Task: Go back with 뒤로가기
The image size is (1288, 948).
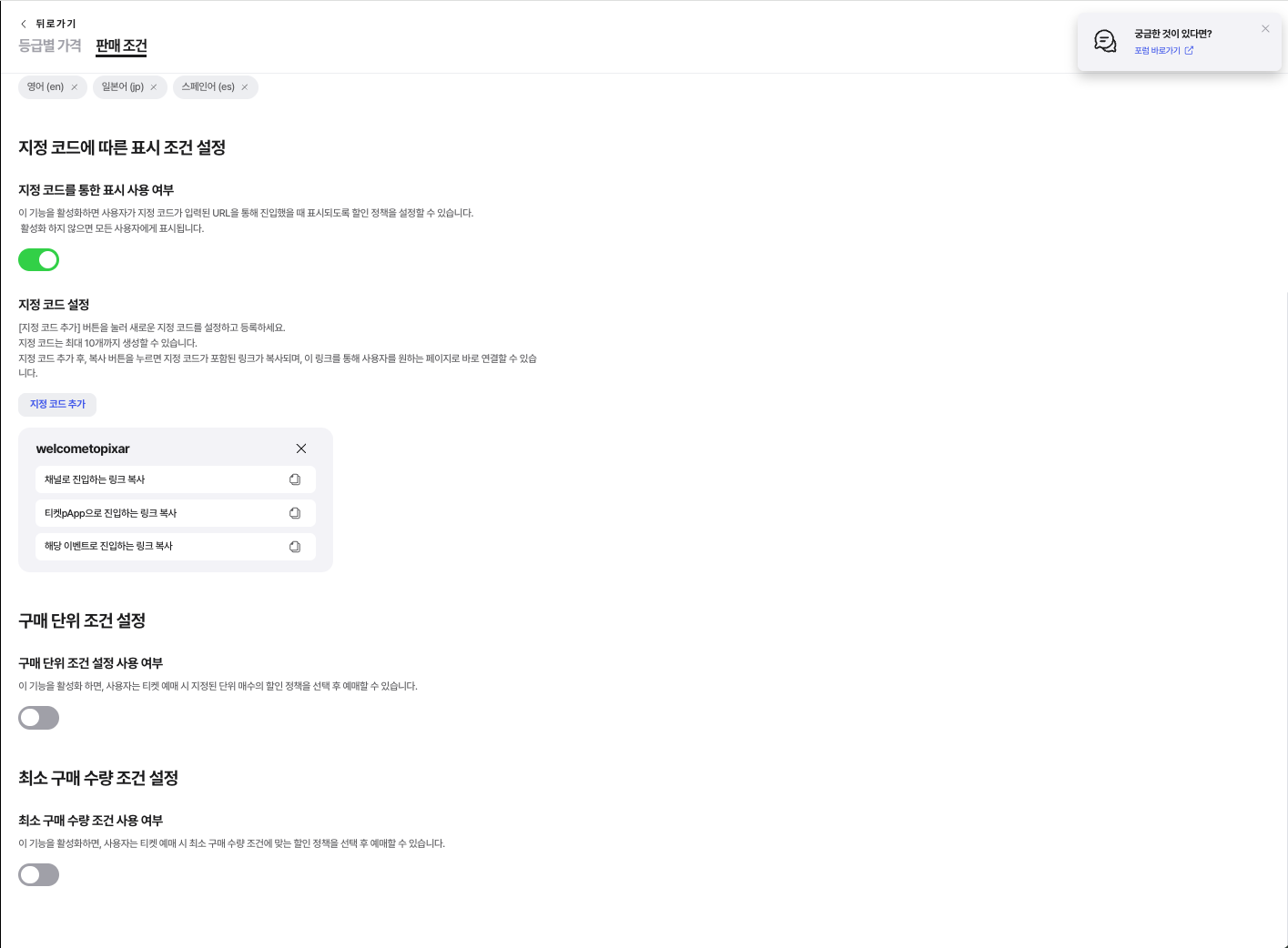Action: click(x=48, y=24)
